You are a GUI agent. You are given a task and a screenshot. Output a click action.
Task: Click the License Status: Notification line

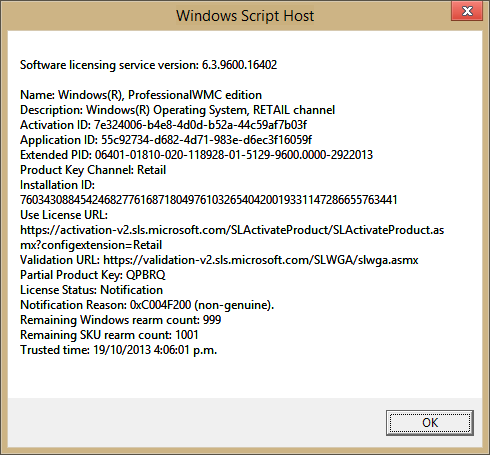click(91, 290)
